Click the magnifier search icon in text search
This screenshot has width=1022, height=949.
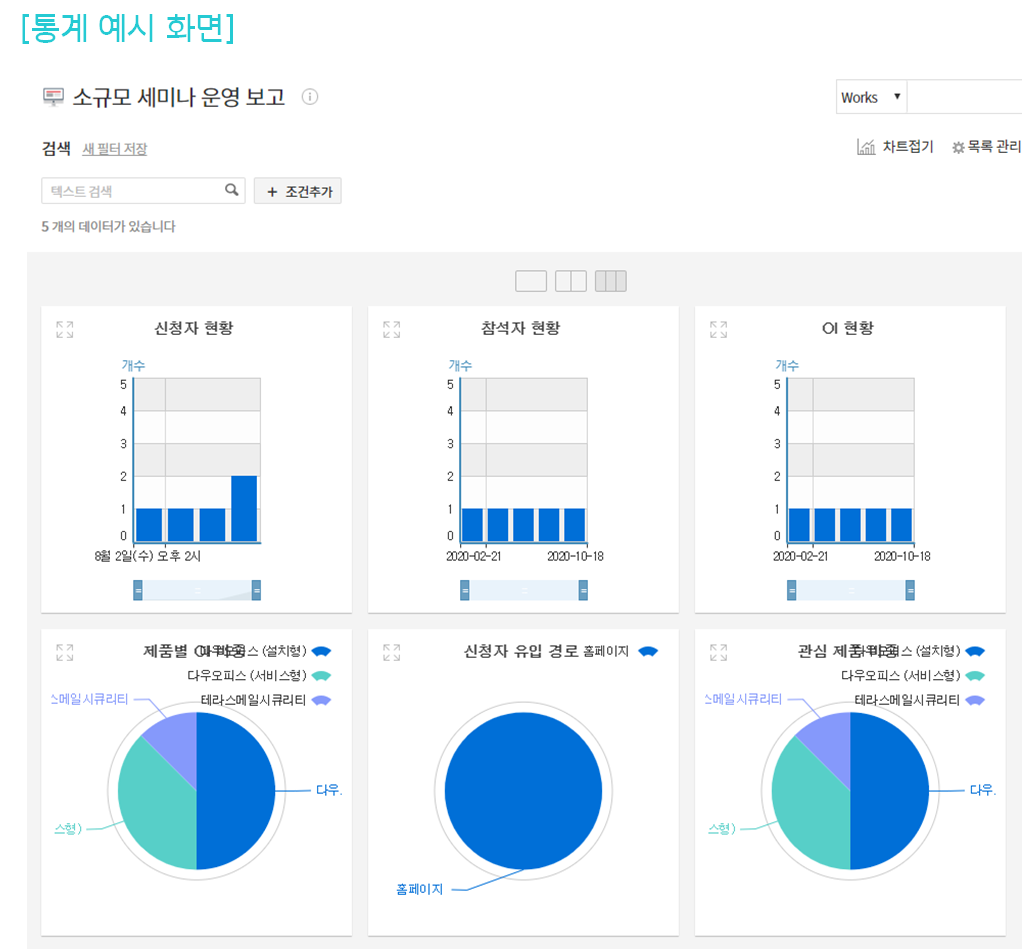(232, 190)
